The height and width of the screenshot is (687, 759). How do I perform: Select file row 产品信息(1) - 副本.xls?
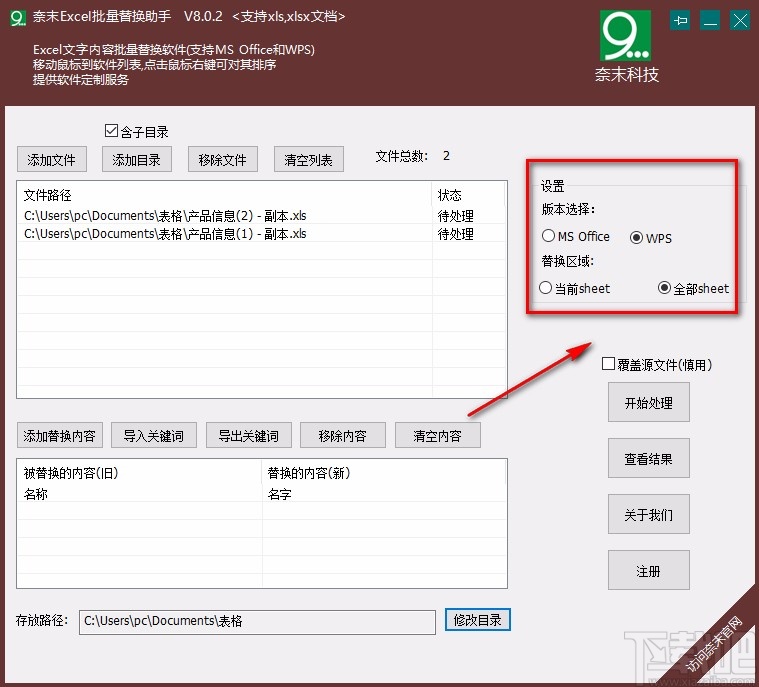coord(261,233)
